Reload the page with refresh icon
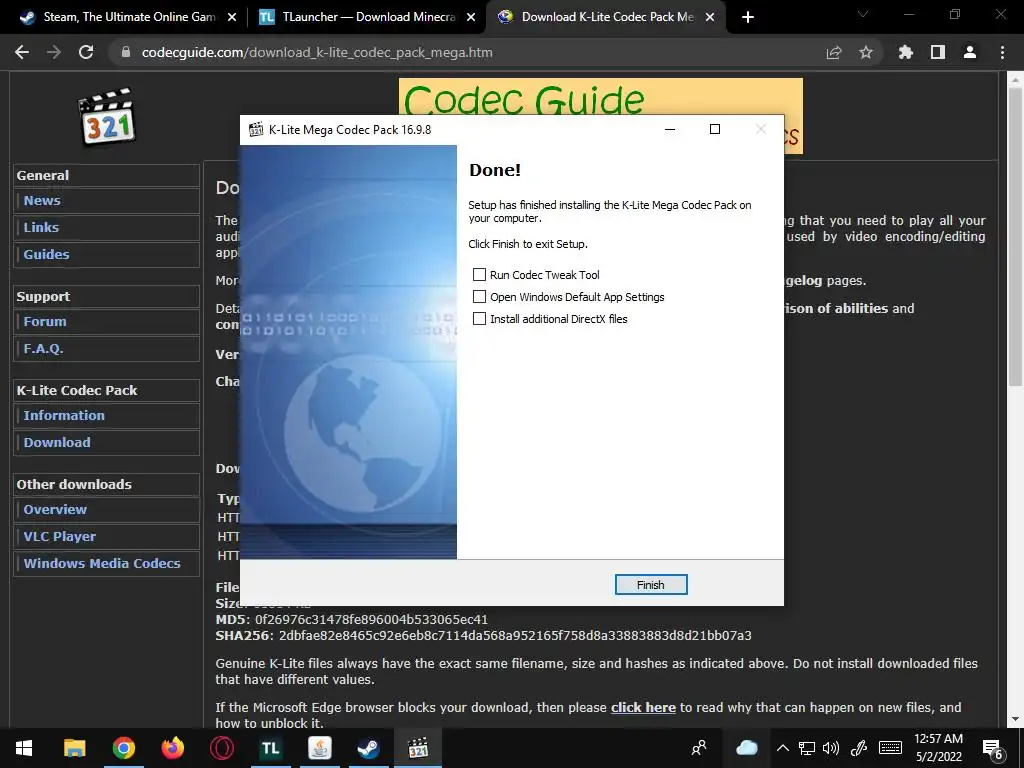 [86, 52]
